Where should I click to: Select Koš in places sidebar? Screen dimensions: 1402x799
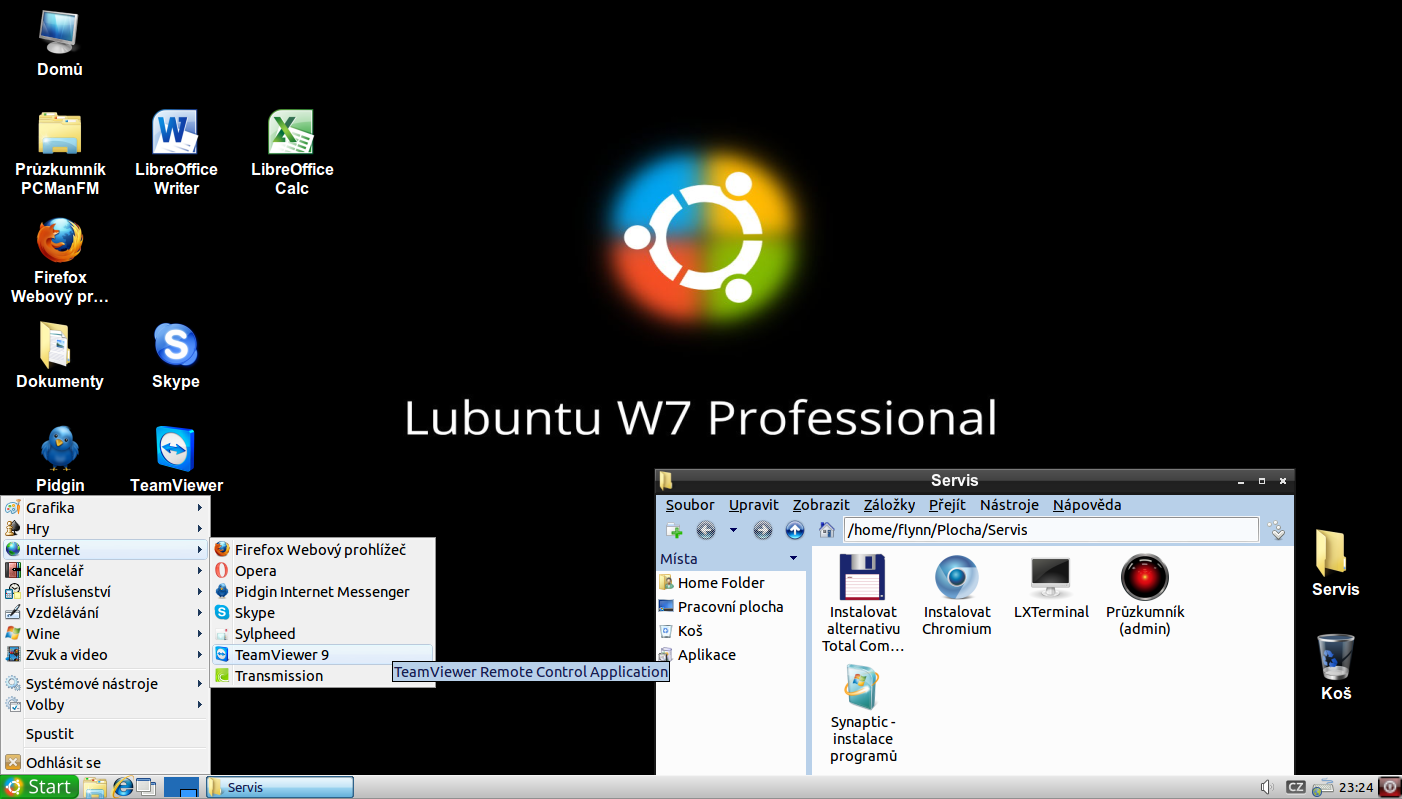pyautogui.click(x=731, y=631)
